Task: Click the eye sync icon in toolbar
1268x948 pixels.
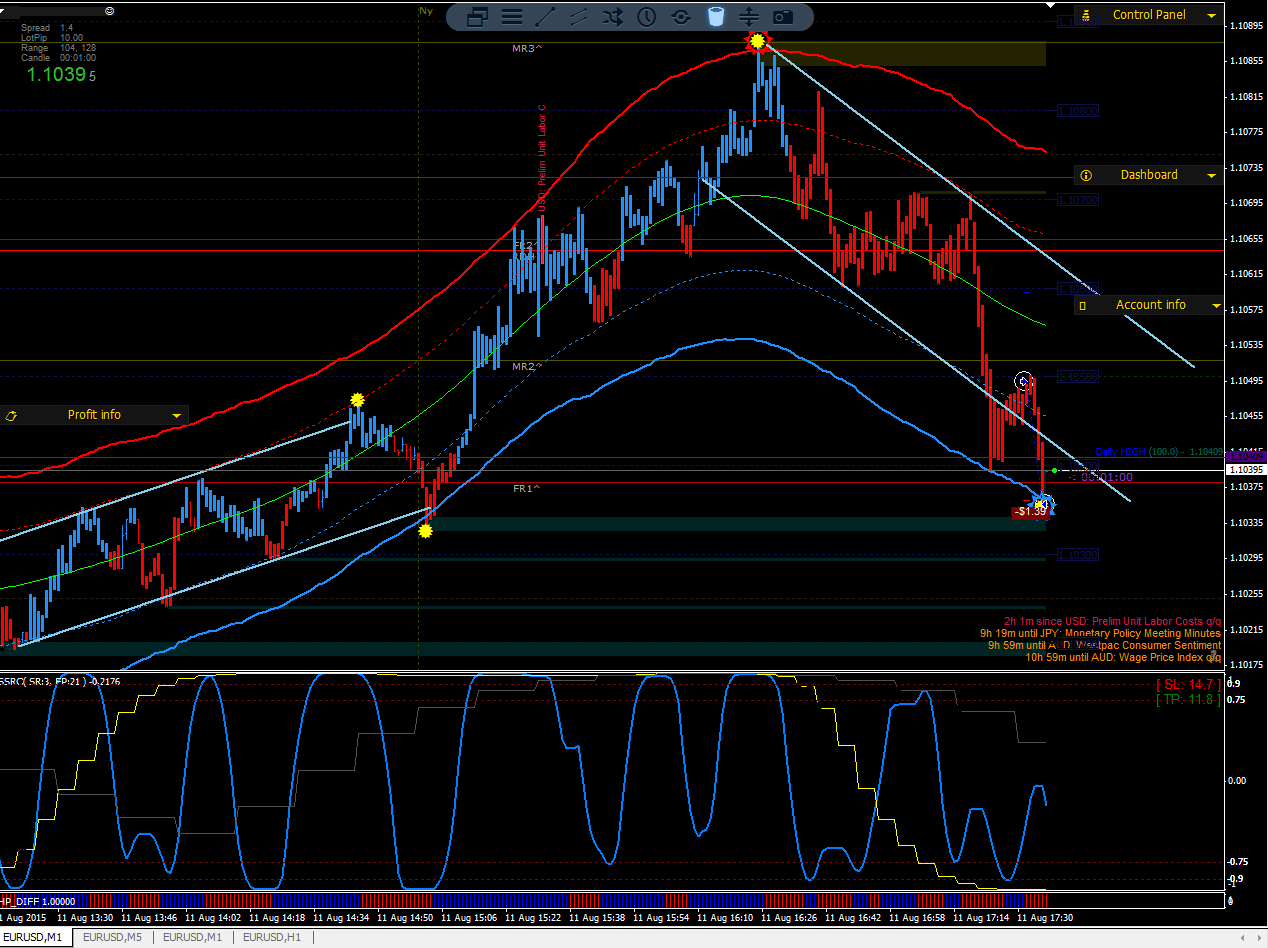Action: [x=681, y=16]
